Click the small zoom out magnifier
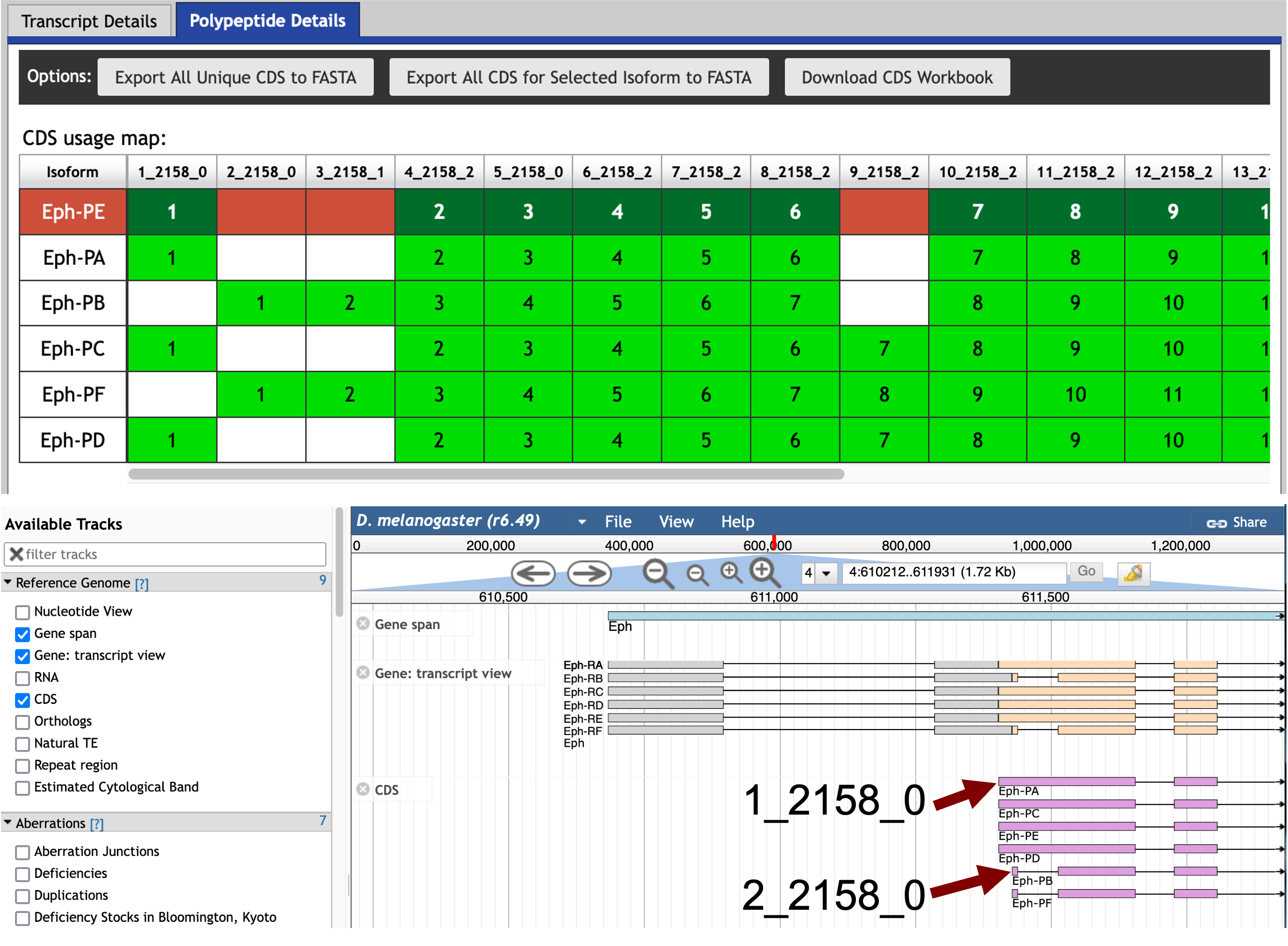The width and height of the screenshot is (1288, 946). click(697, 575)
